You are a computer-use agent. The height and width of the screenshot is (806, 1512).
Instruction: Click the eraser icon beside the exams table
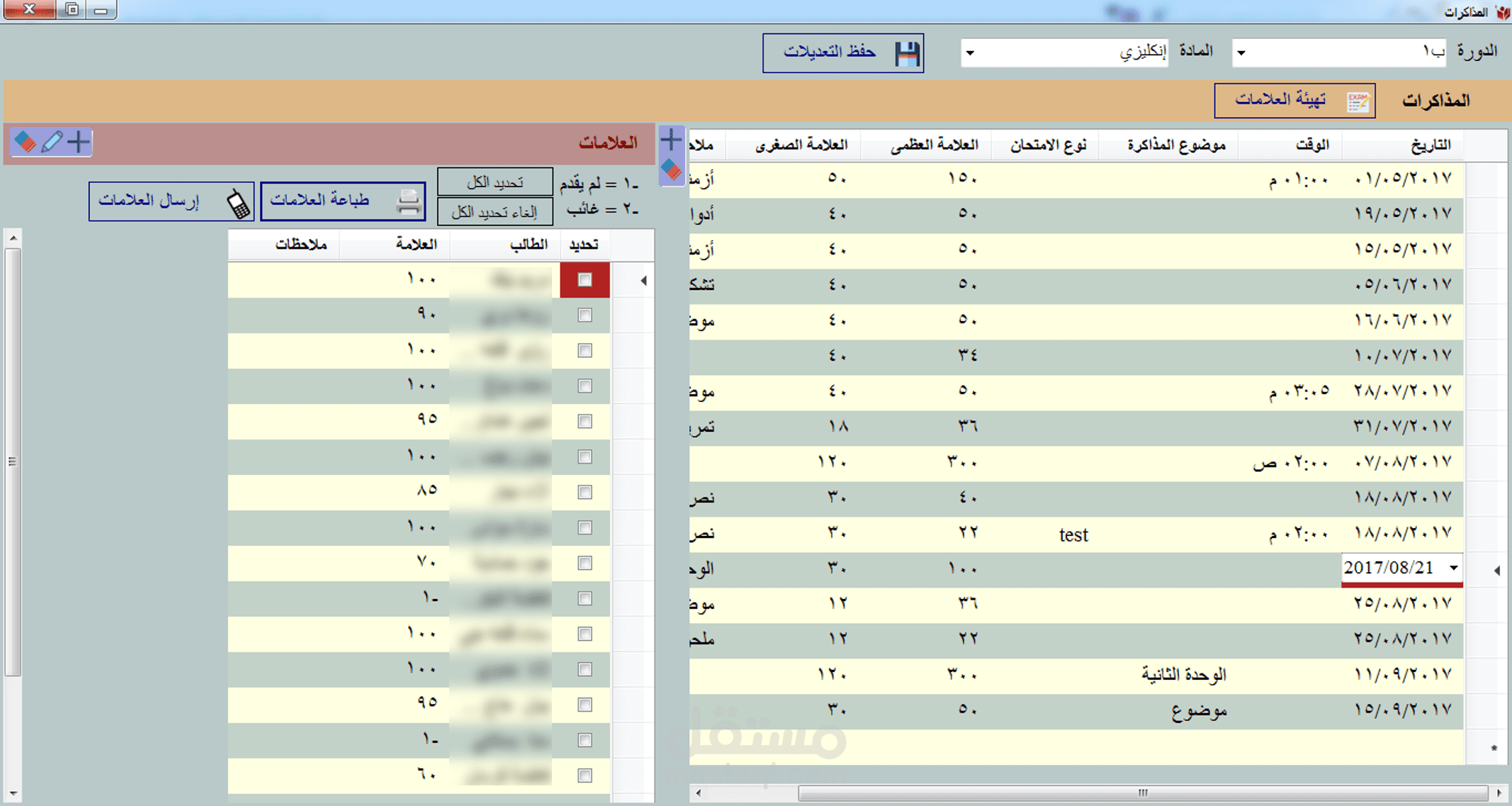tap(671, 170)
